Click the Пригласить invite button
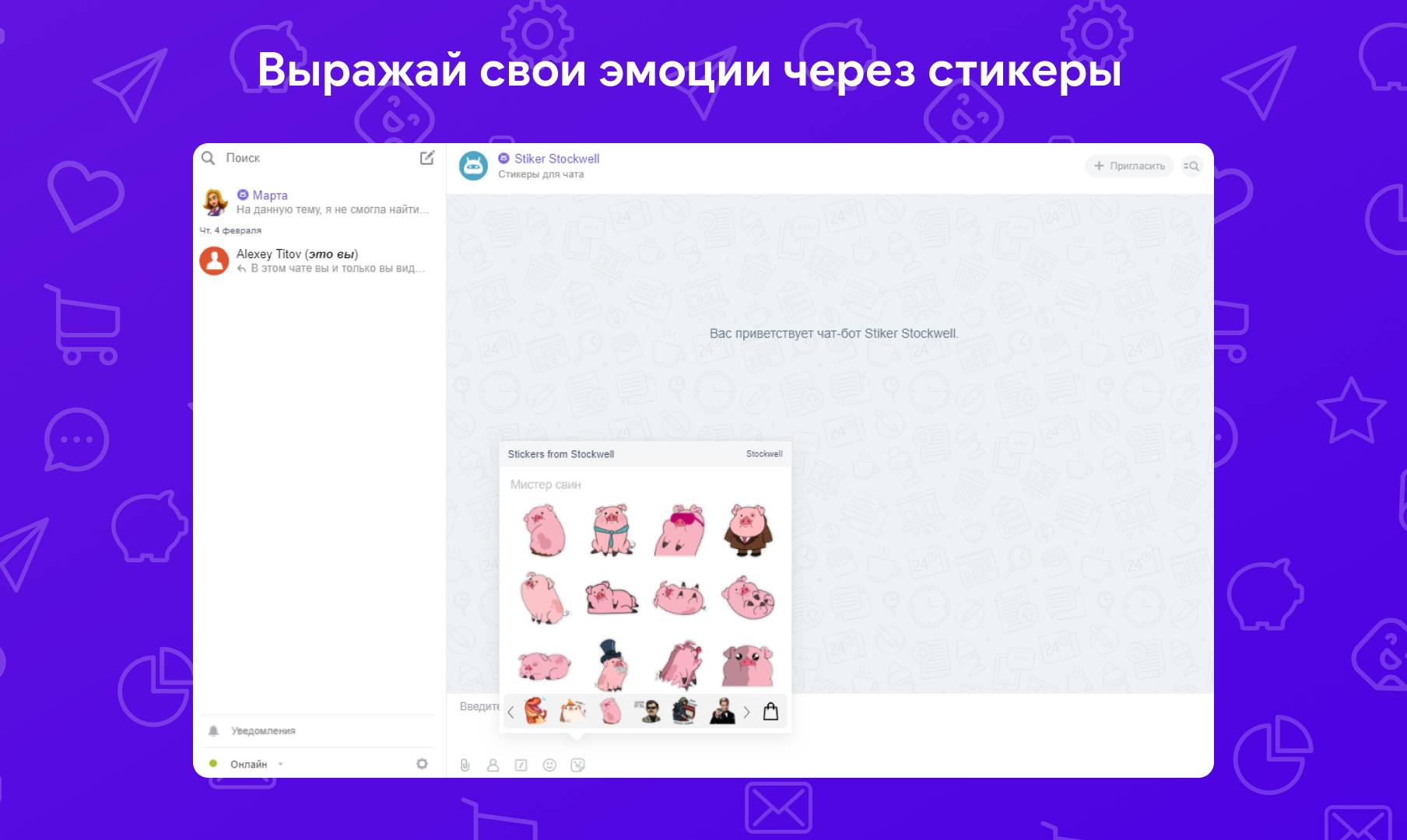 (1129, 166)
